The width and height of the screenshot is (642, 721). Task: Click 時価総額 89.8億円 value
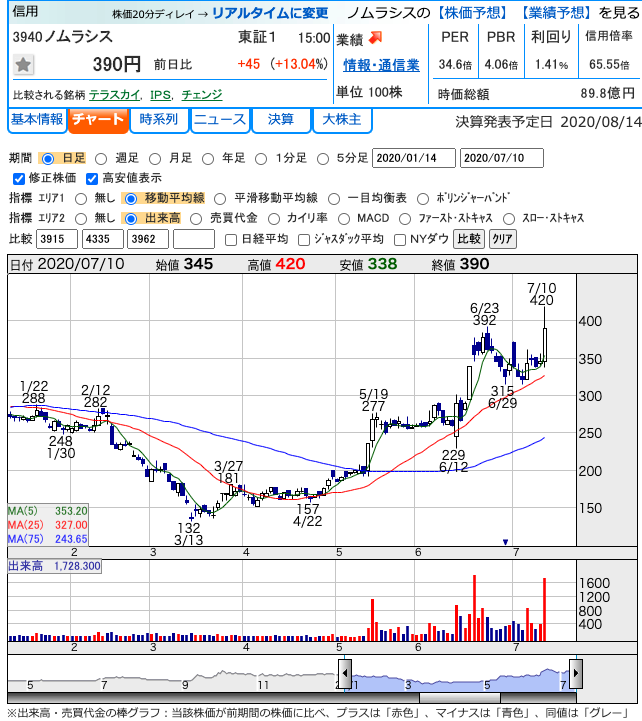(607, 93)
